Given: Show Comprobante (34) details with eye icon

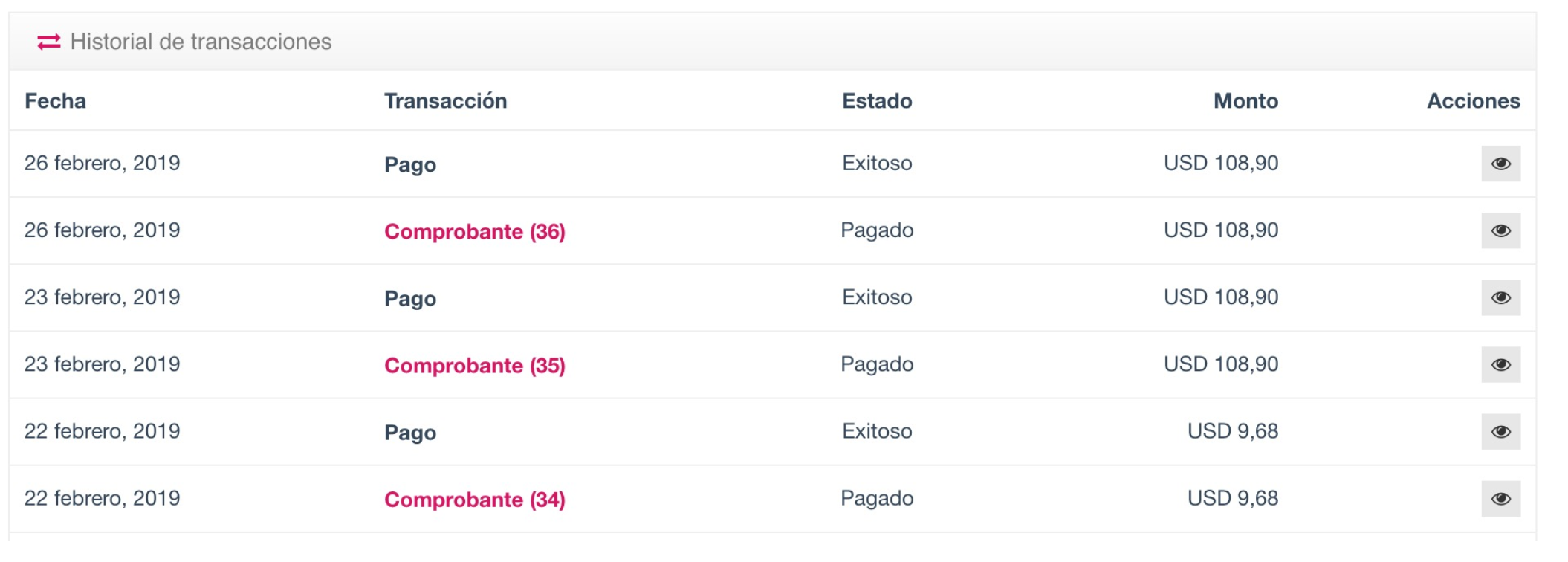Looking at the screenshot, I should [1500, 498].
